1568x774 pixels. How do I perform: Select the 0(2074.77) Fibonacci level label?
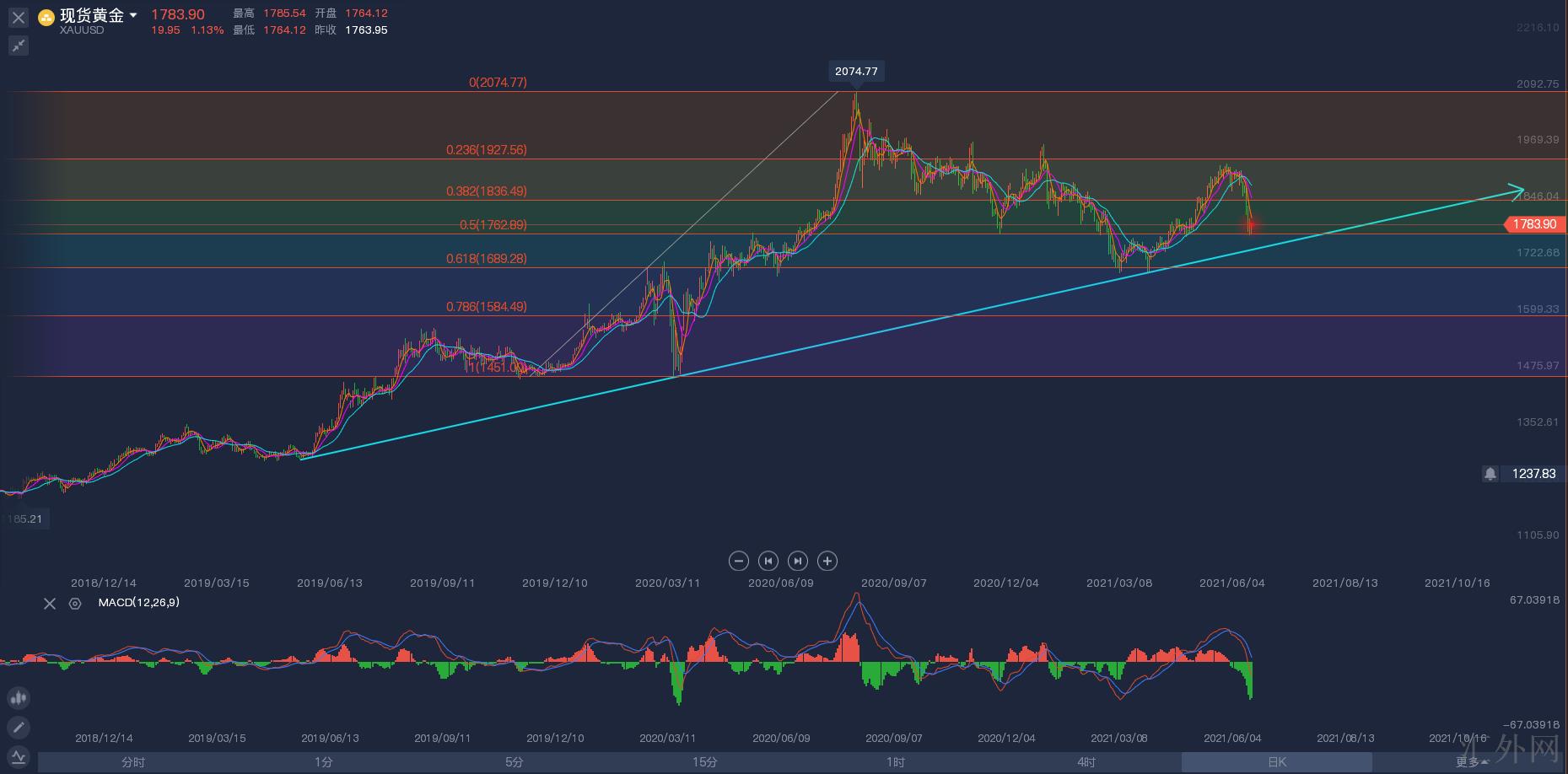tap(498, 83)
